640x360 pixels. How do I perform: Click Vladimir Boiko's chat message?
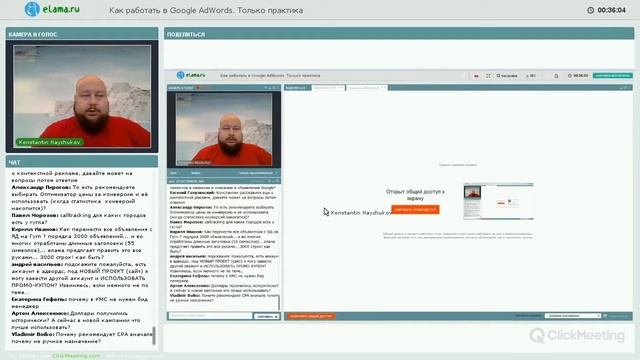[81, 338]
